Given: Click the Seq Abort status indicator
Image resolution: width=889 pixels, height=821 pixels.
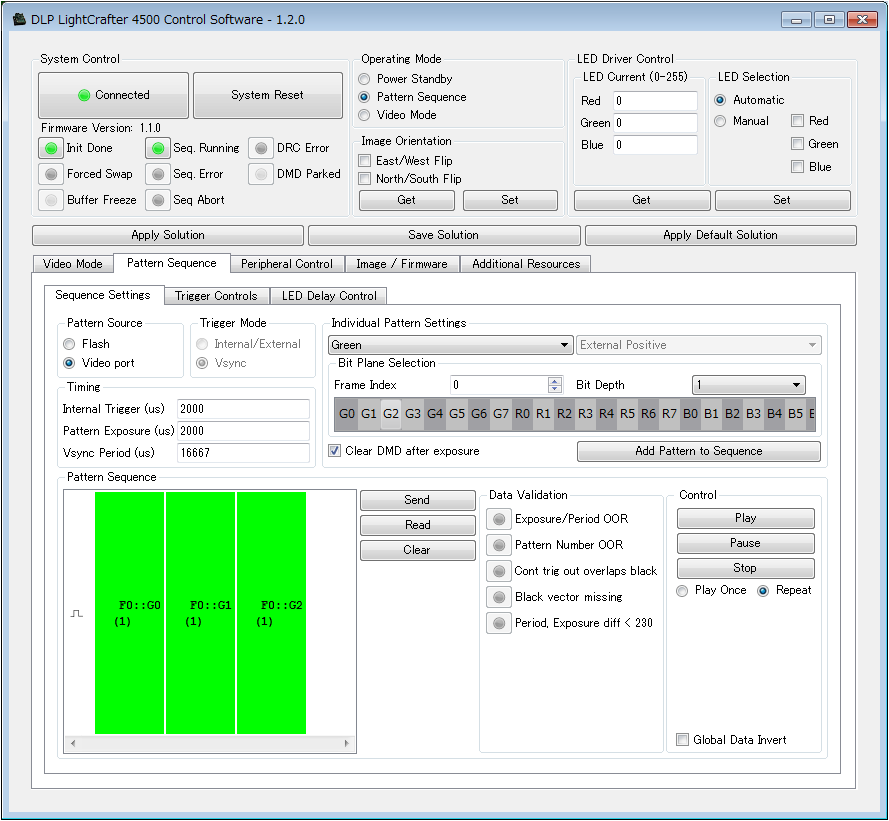Looking at the screenshot, I should coord(158,200).
